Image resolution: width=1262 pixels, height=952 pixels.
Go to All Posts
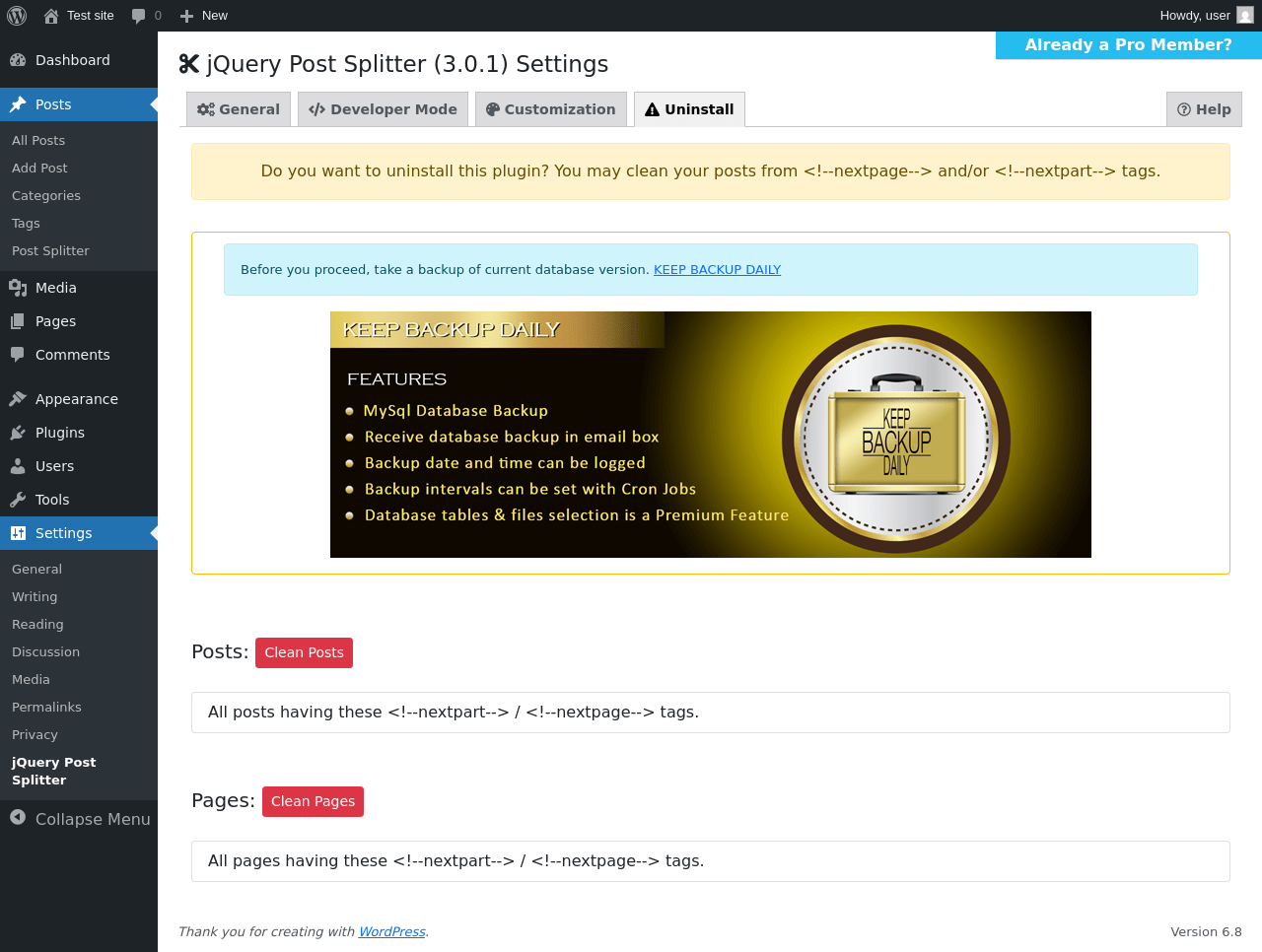click(38, 141)
